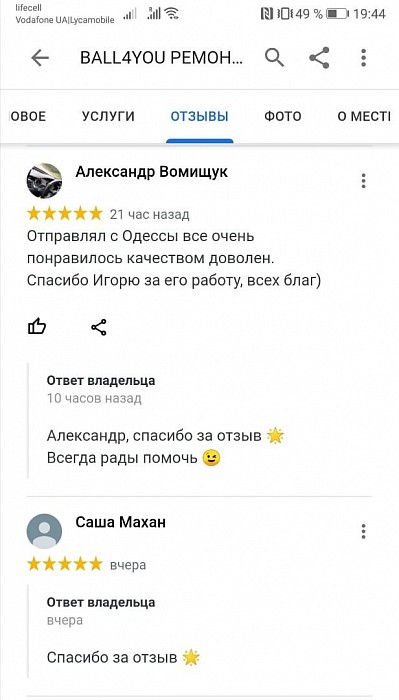Go to the О МЕСТЕ tab
The width and height of the screenshot is (399, 700).
click(364, 117)
